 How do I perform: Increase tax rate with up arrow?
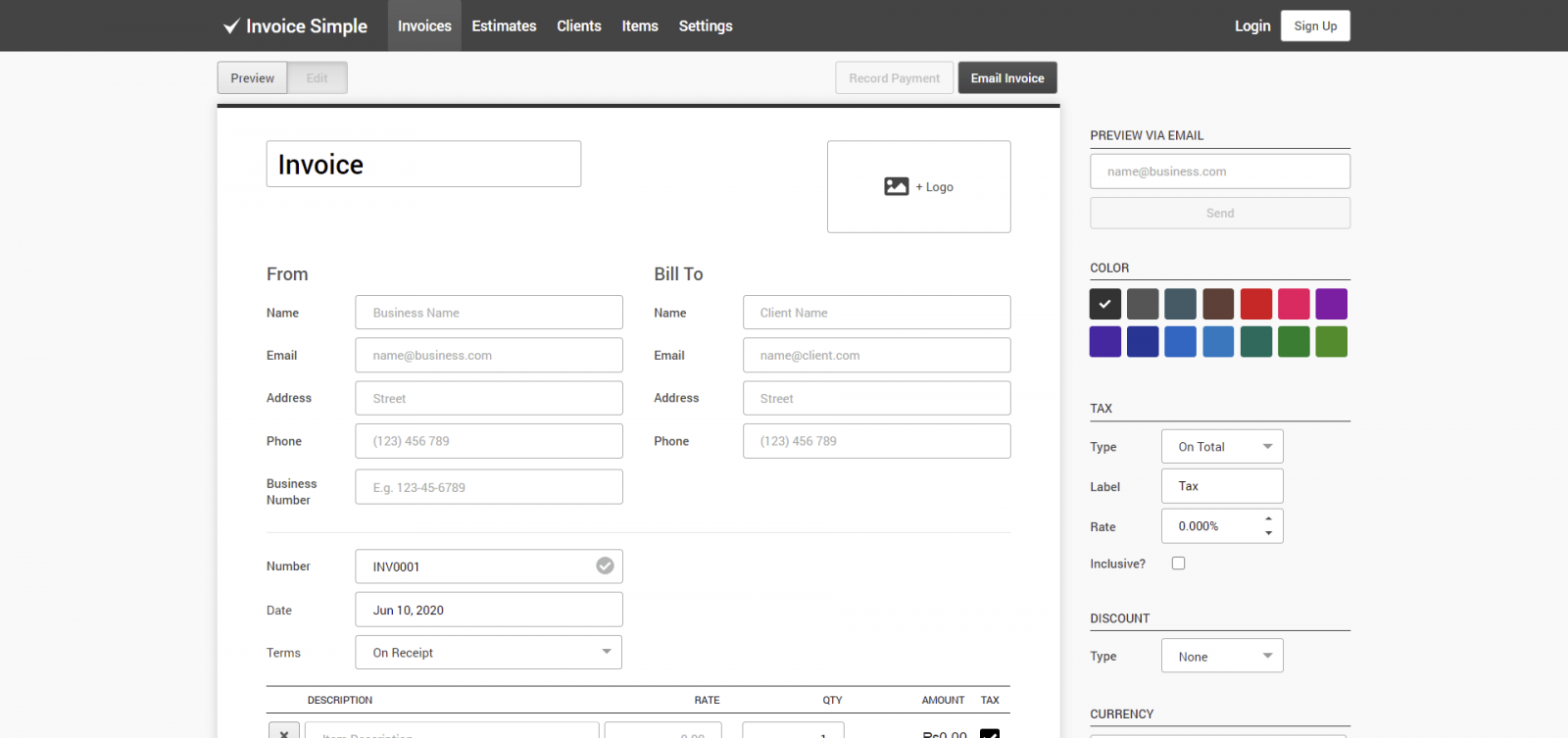(1268, 518)
